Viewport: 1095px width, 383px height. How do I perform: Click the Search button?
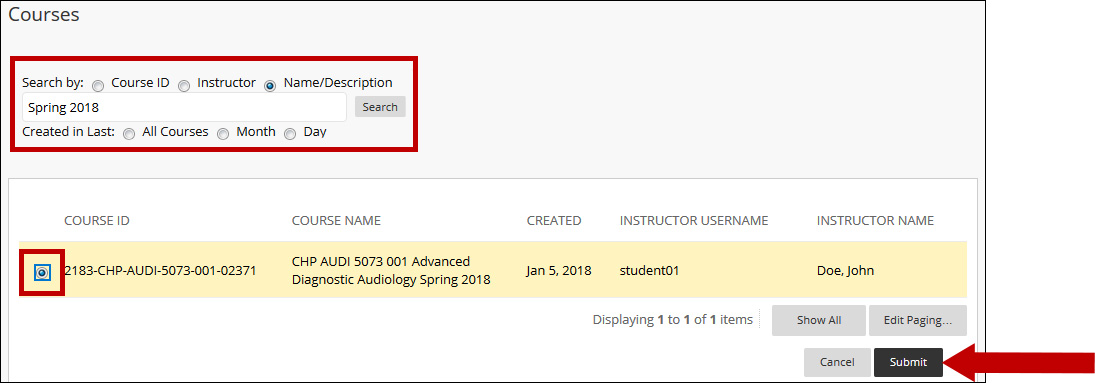380,107
